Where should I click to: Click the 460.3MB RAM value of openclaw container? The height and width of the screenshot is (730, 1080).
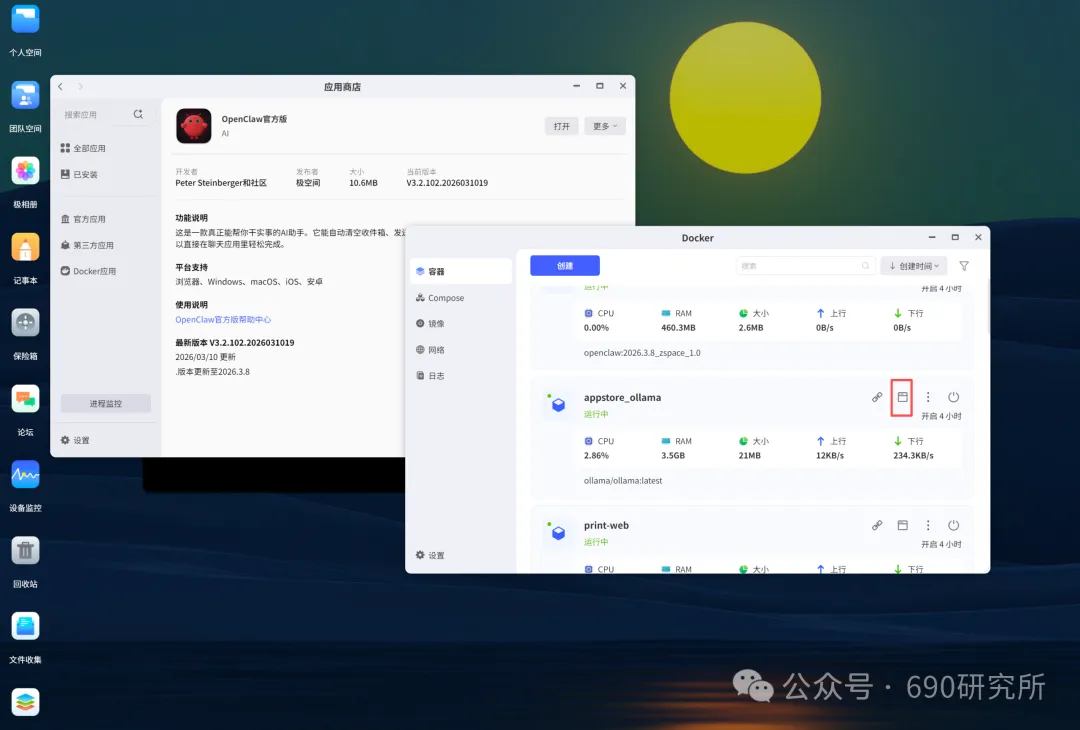pyautogui.click(x=678, y=328)
